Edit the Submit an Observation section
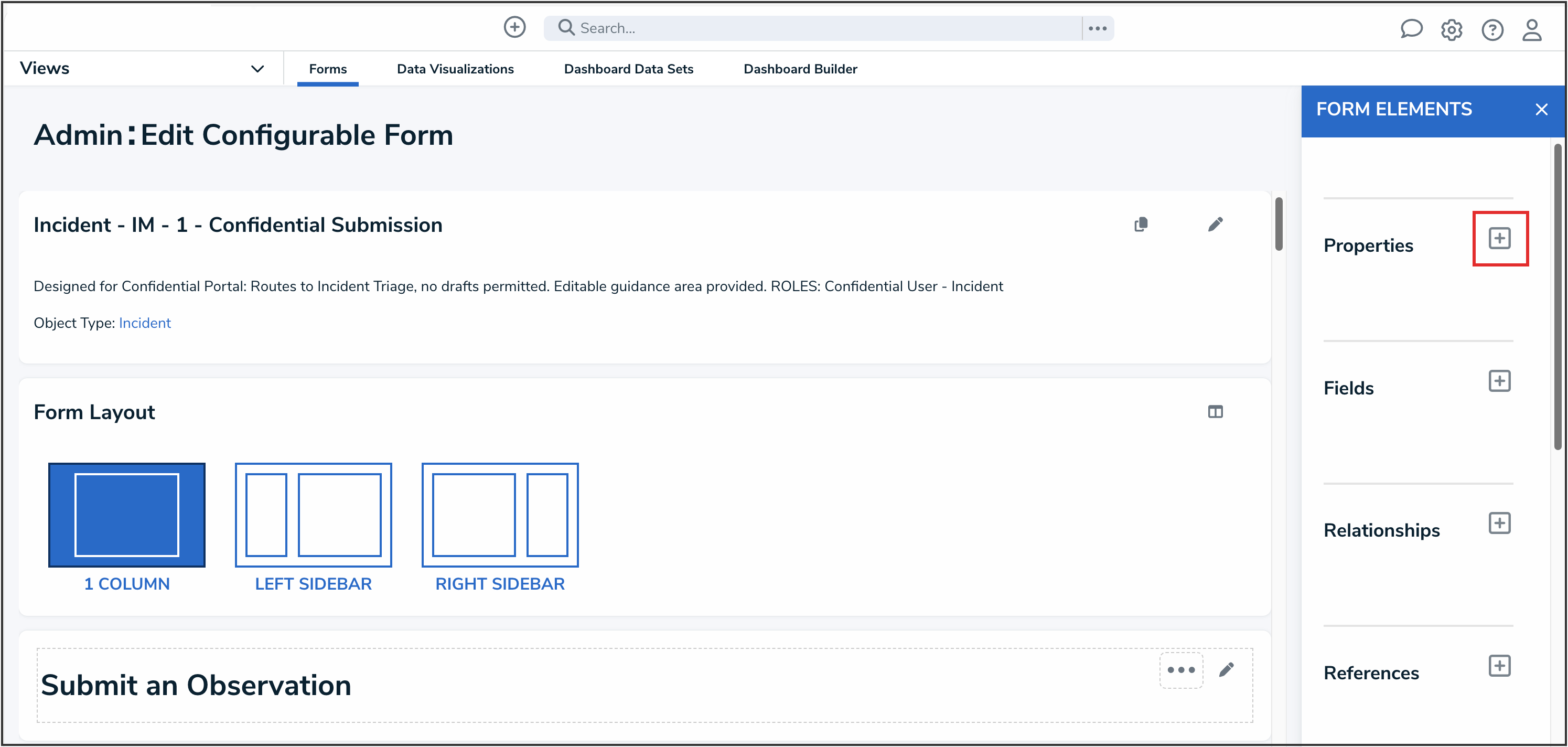Screen dimensions: 1568x747 (x=1226, y=670)
